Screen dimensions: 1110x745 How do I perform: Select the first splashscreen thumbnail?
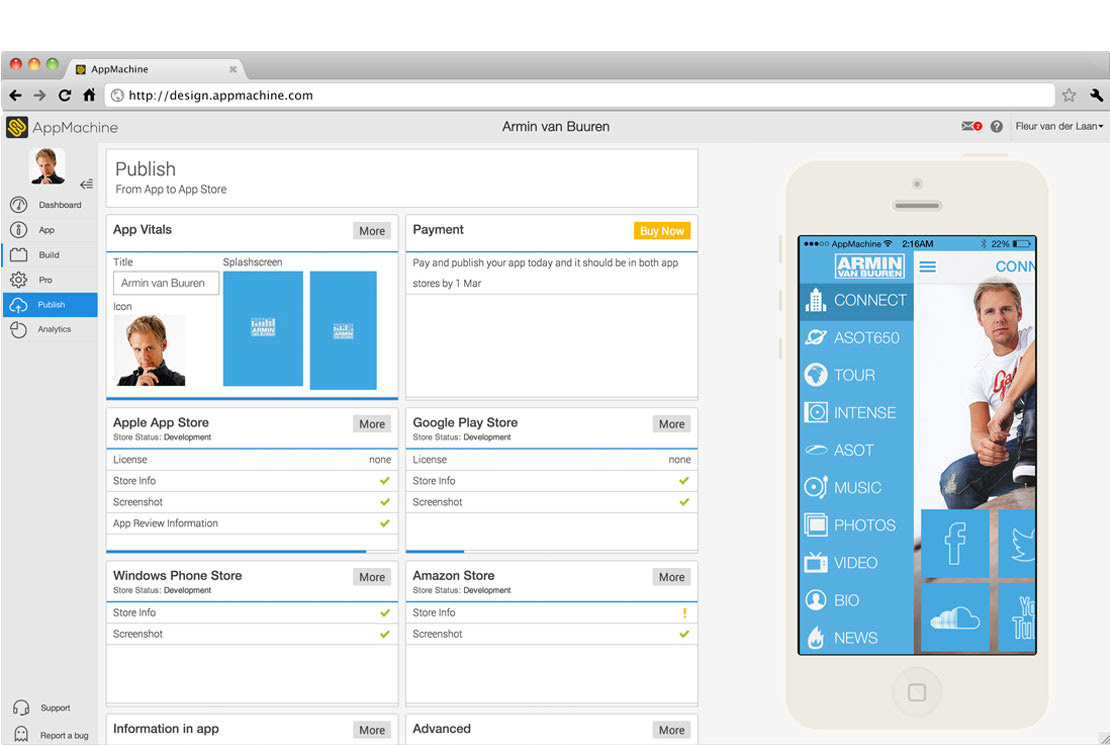263,329
